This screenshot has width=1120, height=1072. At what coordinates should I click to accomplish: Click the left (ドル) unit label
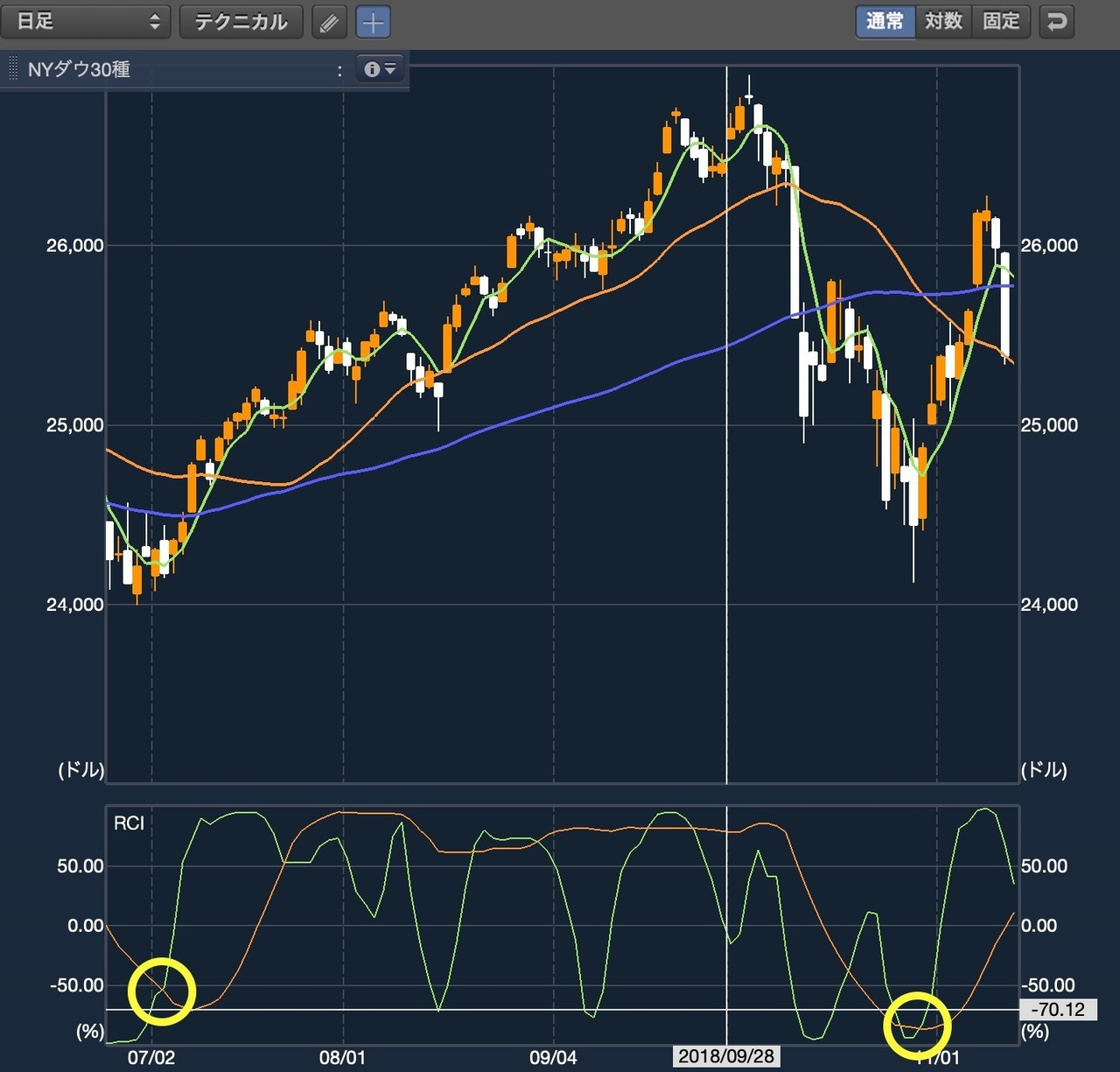[81, 770]
